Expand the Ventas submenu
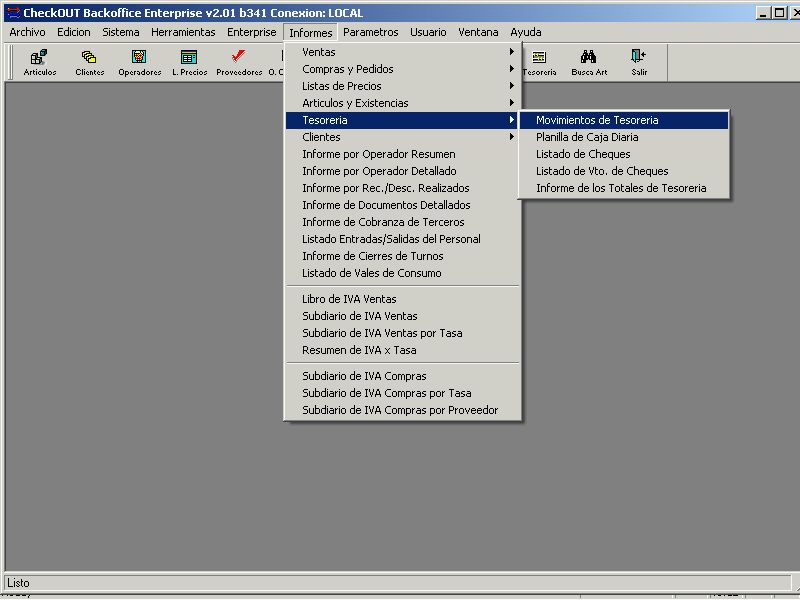800x600 pixels. tap(403, 52)
